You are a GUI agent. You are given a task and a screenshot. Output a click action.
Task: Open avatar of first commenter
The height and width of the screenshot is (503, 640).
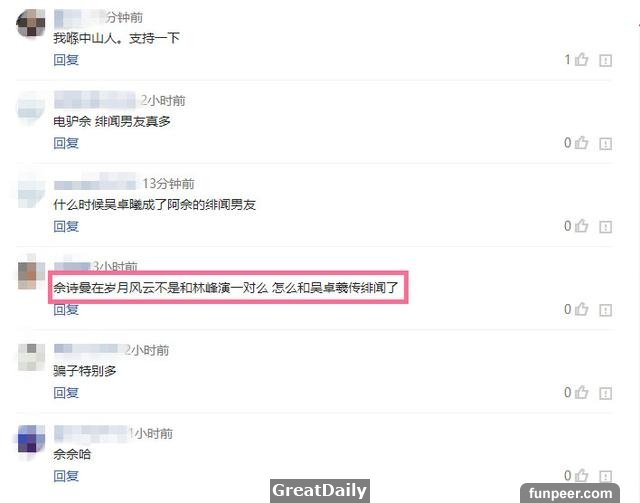point(31,23)
